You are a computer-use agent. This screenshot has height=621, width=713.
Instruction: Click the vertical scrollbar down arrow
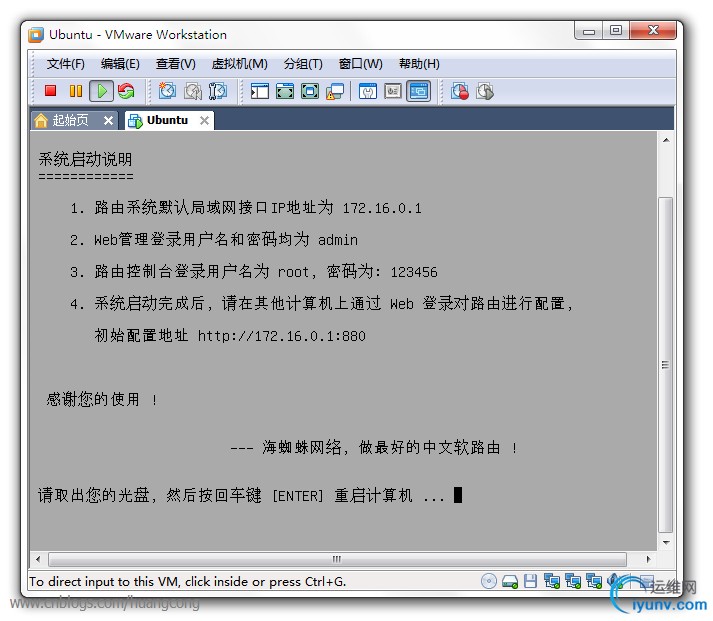coord(666,542)
